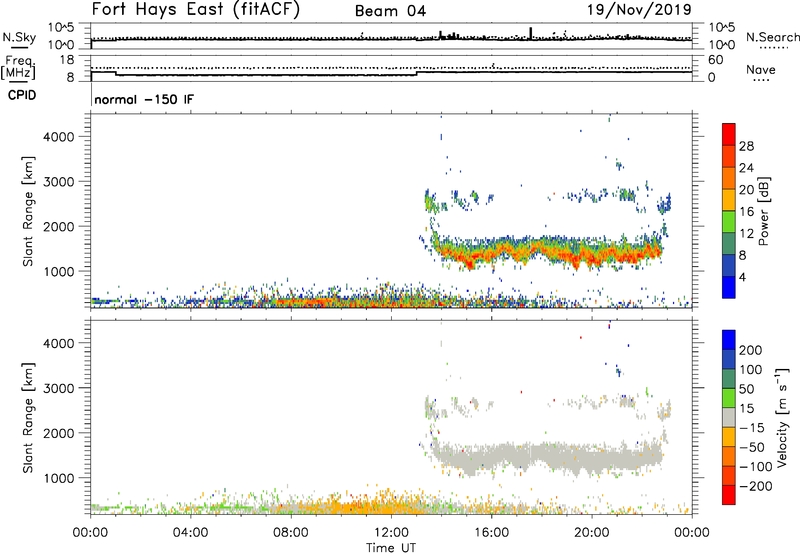The height and width of the screenshot is (554, 800).
Task: Click the '60' Nave axis tick
Action: 715,60
